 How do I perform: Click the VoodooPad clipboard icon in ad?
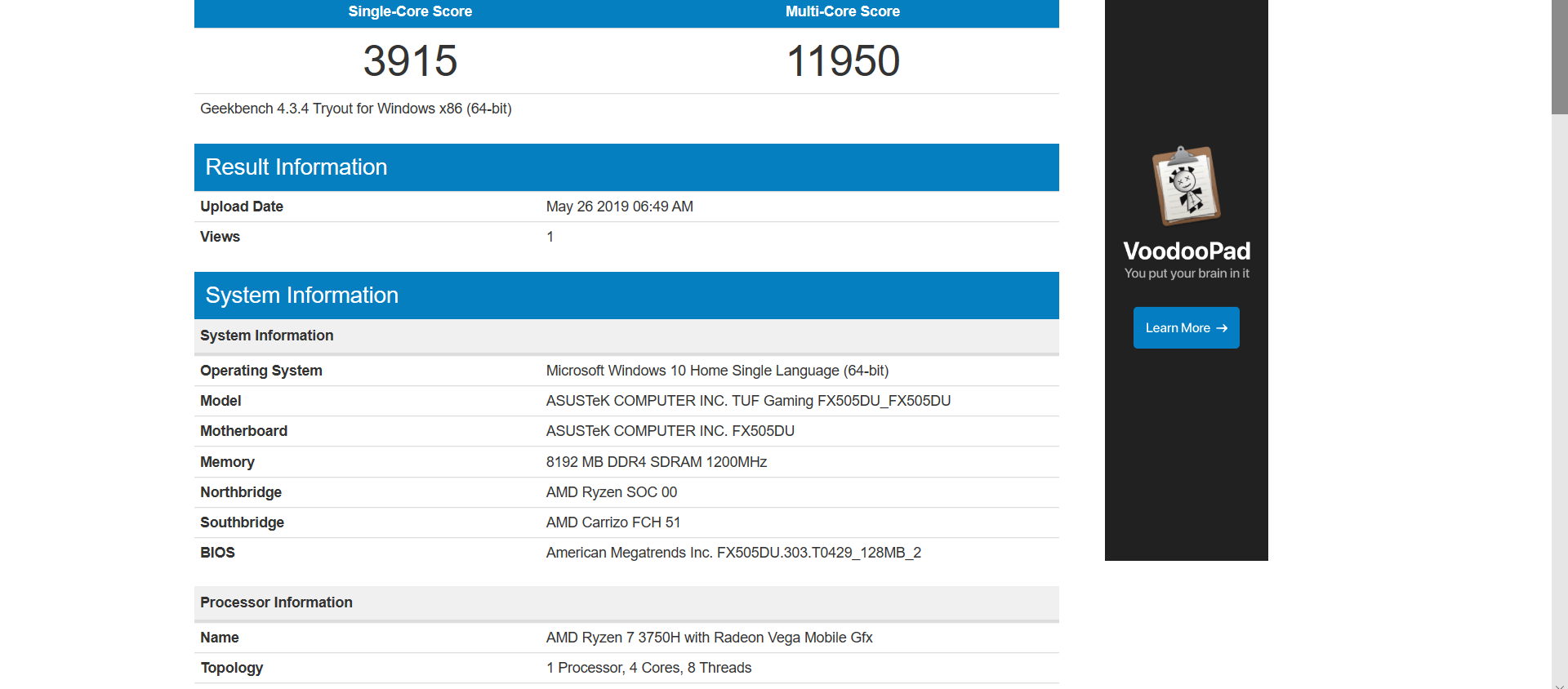coord(1186,185)
